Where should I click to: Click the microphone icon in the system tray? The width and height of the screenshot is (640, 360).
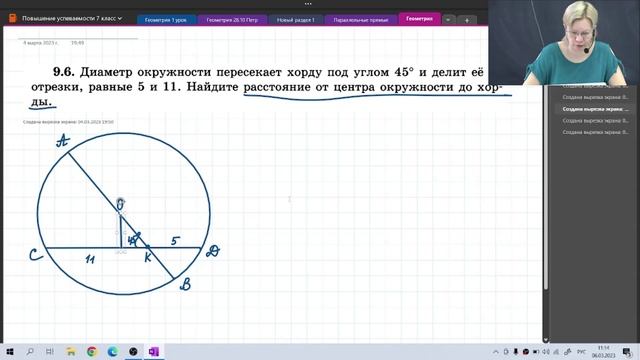tap(516, 351)
